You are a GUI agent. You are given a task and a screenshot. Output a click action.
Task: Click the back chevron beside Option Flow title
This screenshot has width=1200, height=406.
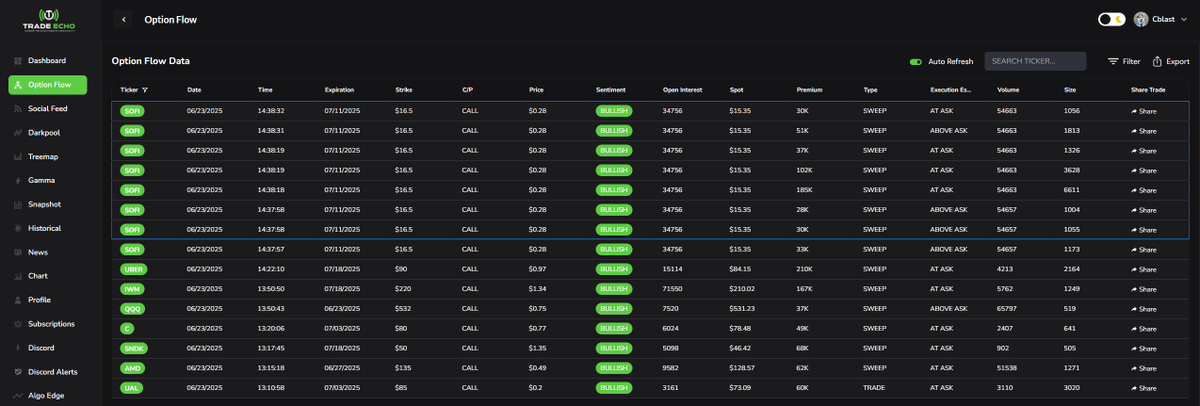coord(124,19)
